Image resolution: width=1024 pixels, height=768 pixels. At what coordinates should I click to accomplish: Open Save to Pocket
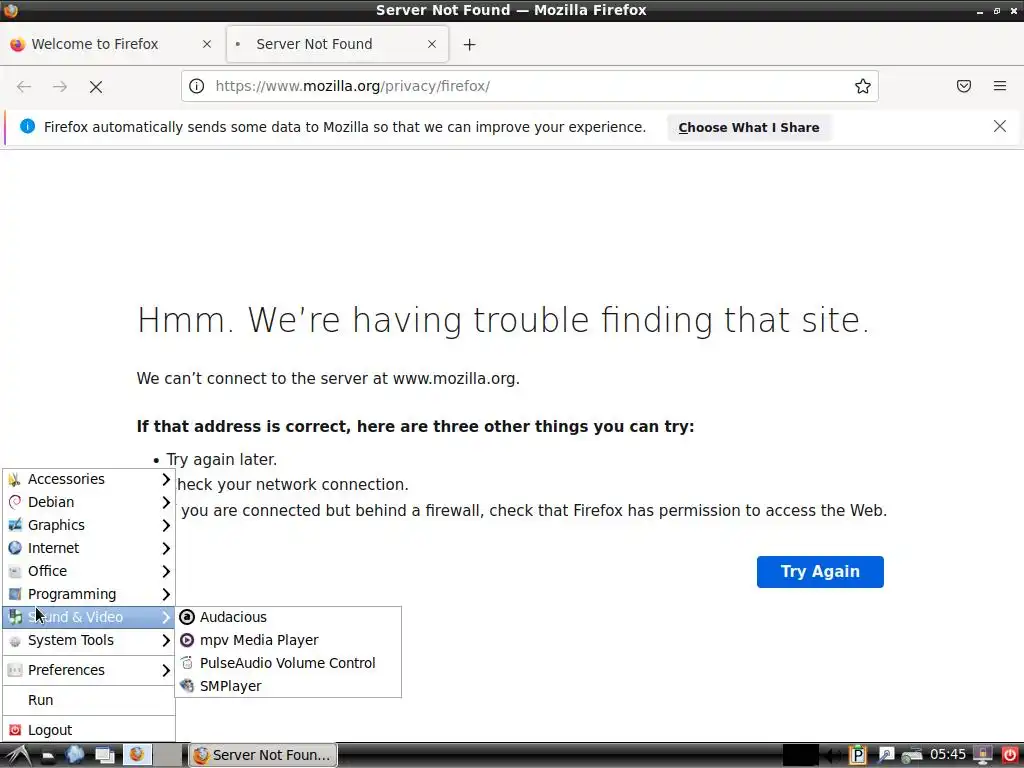pos(964,86)
